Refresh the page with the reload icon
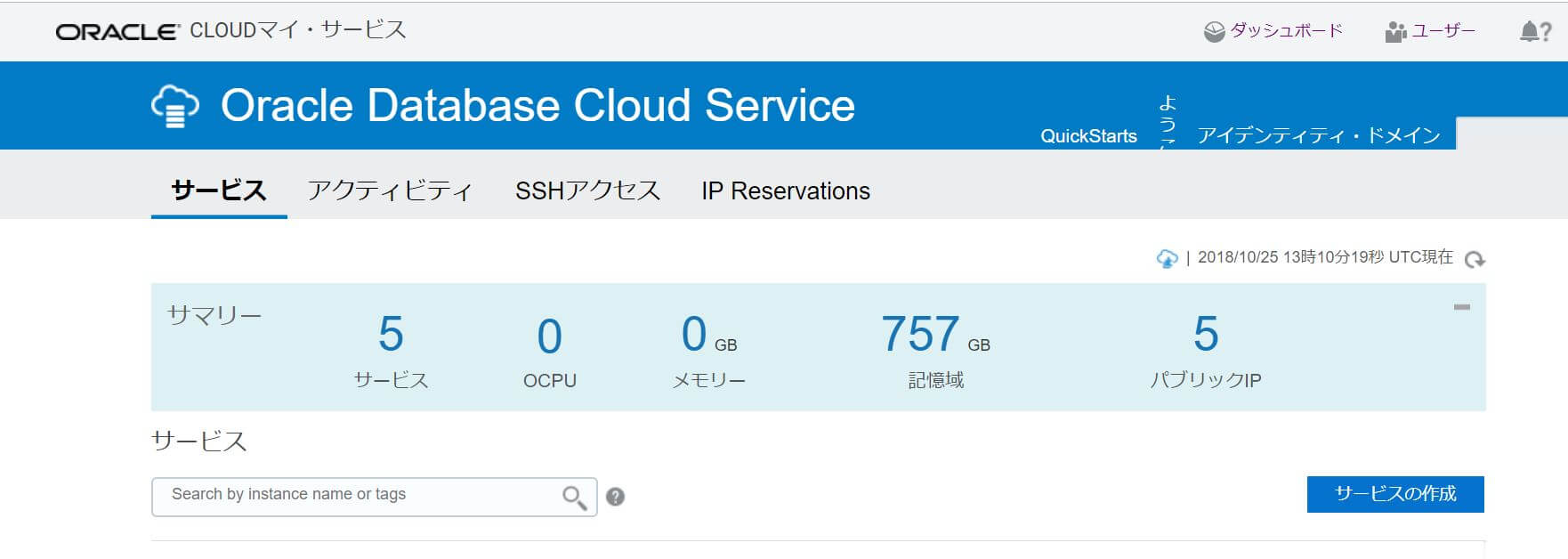Viewport: 1568px width, 559px height. [1475, 259]
